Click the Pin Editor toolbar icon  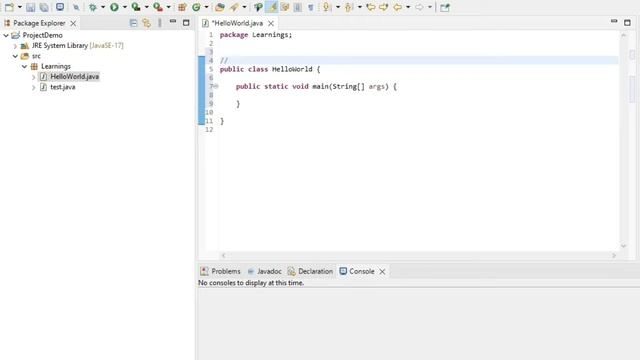pos(444,7)
